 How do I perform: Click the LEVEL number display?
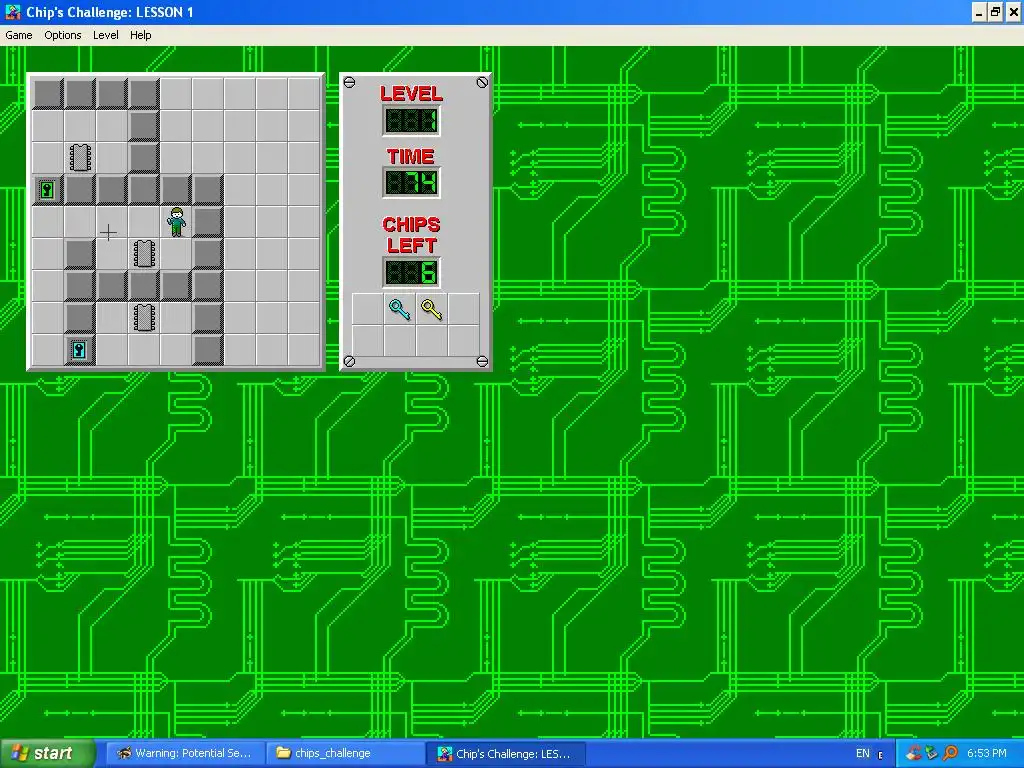coord(411,121)
